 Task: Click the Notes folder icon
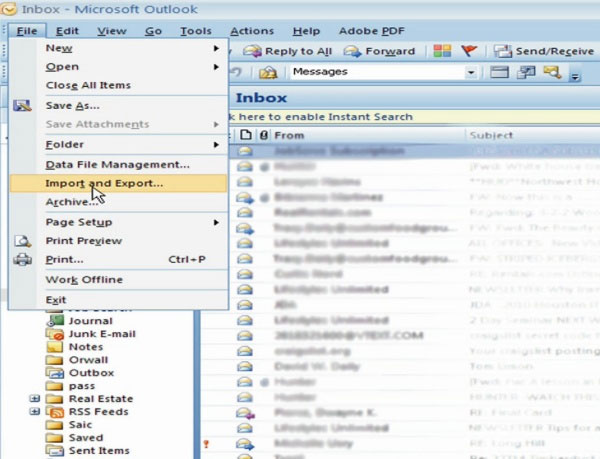tap(55, 347)
